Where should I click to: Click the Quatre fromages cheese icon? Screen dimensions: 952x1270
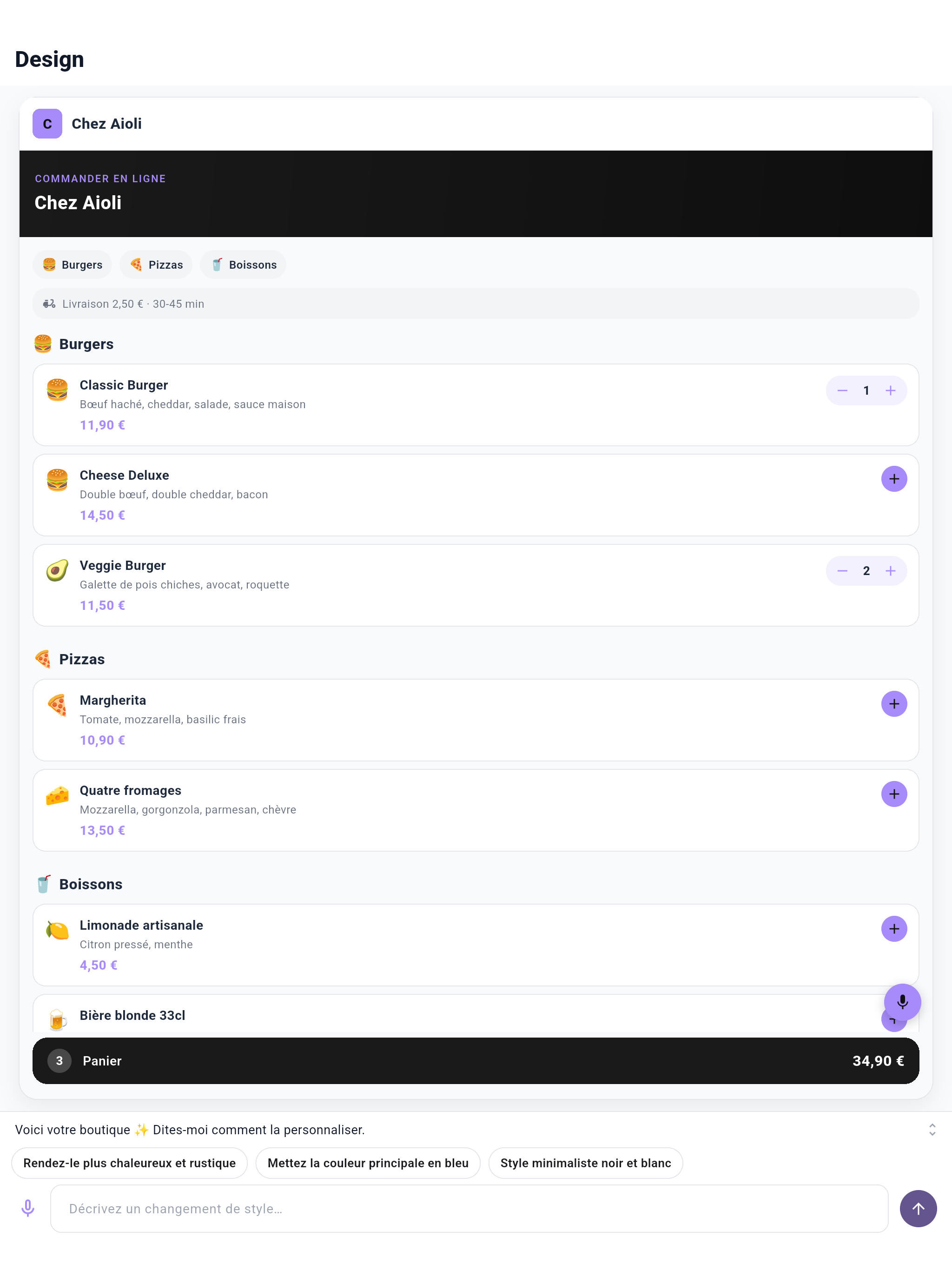[58, 796]
